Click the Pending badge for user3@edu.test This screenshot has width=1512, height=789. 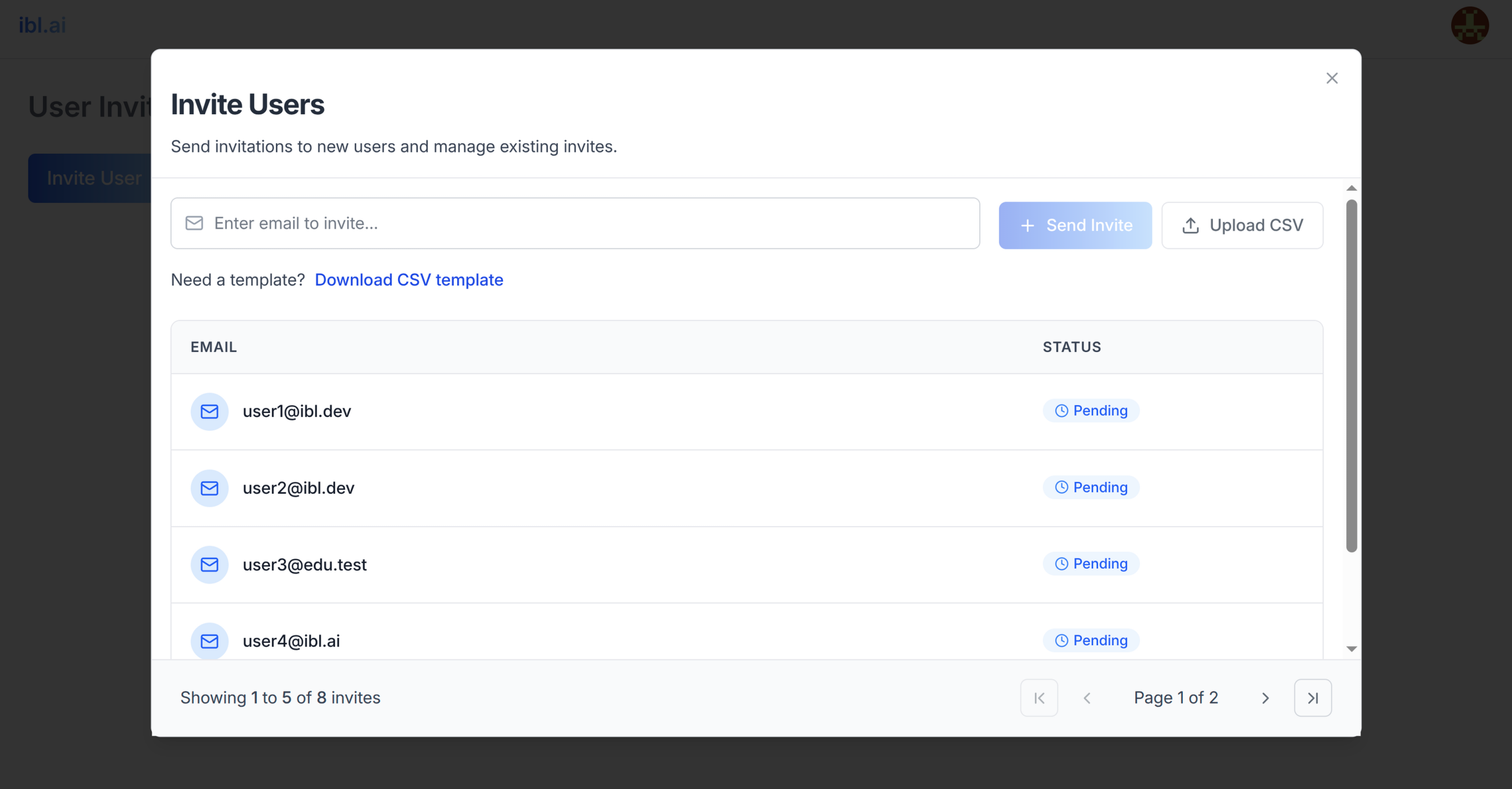click(1091, 564)
